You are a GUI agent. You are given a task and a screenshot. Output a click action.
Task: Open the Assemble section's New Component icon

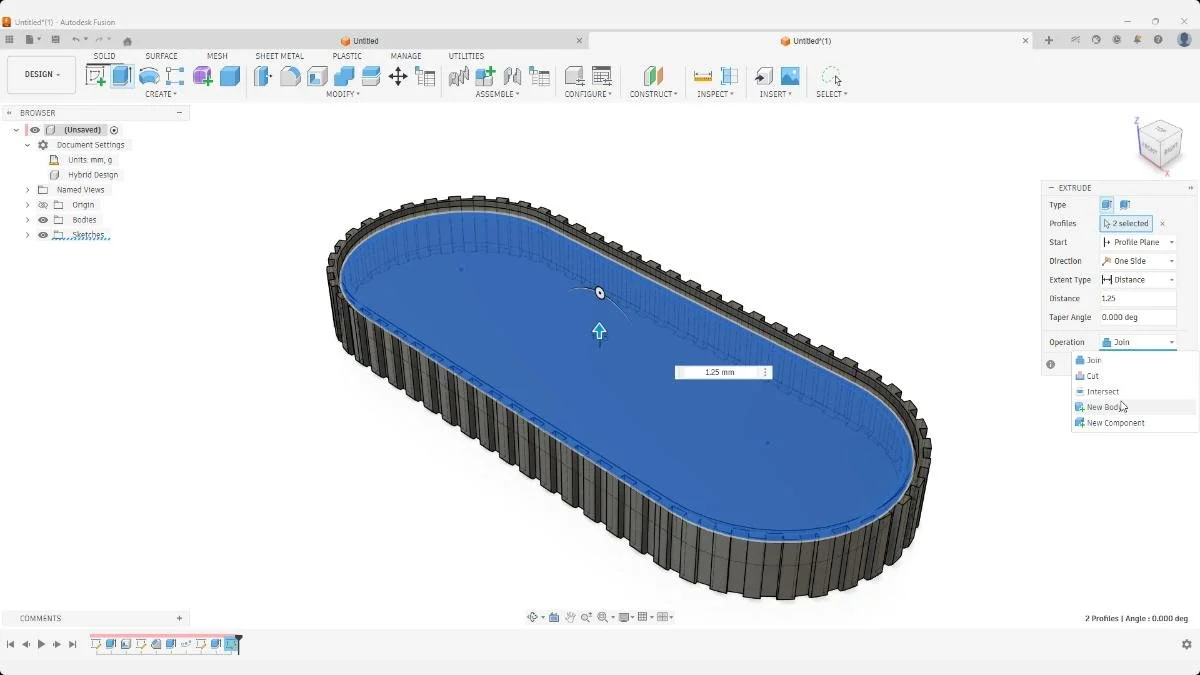tap(484, 77)
